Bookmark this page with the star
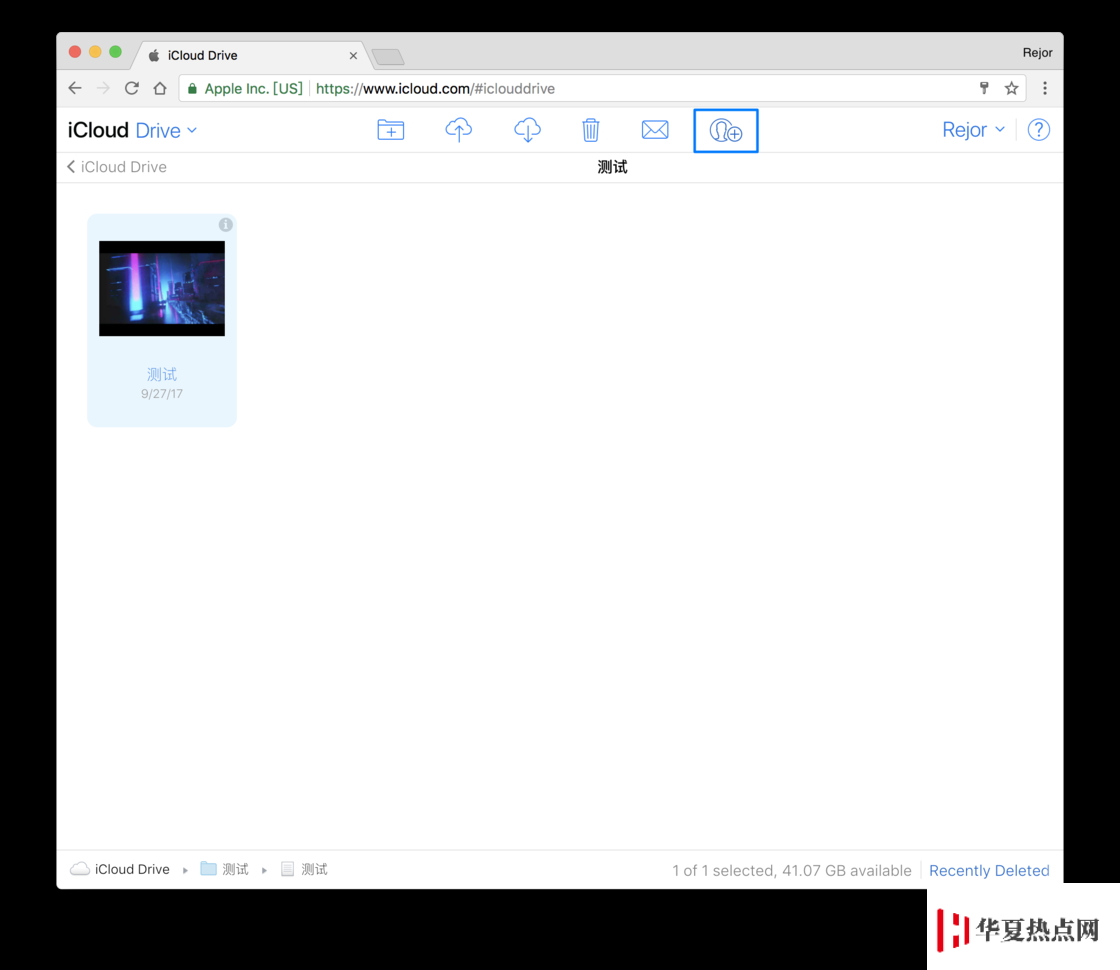 pyautogui.click(x=1011, y=89)
